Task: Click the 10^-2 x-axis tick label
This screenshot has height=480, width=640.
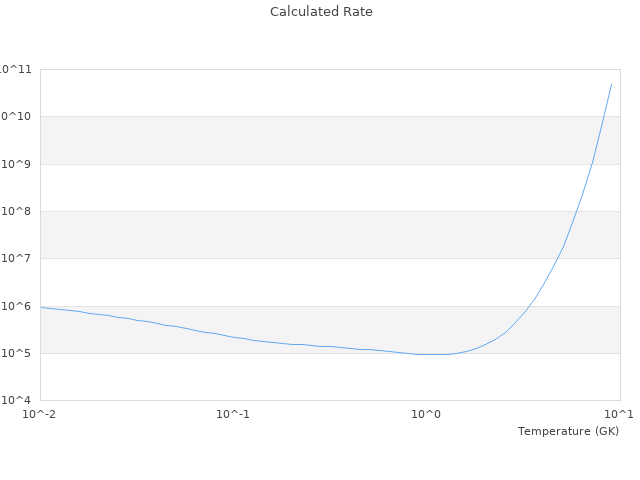Action: pos(40,414)
